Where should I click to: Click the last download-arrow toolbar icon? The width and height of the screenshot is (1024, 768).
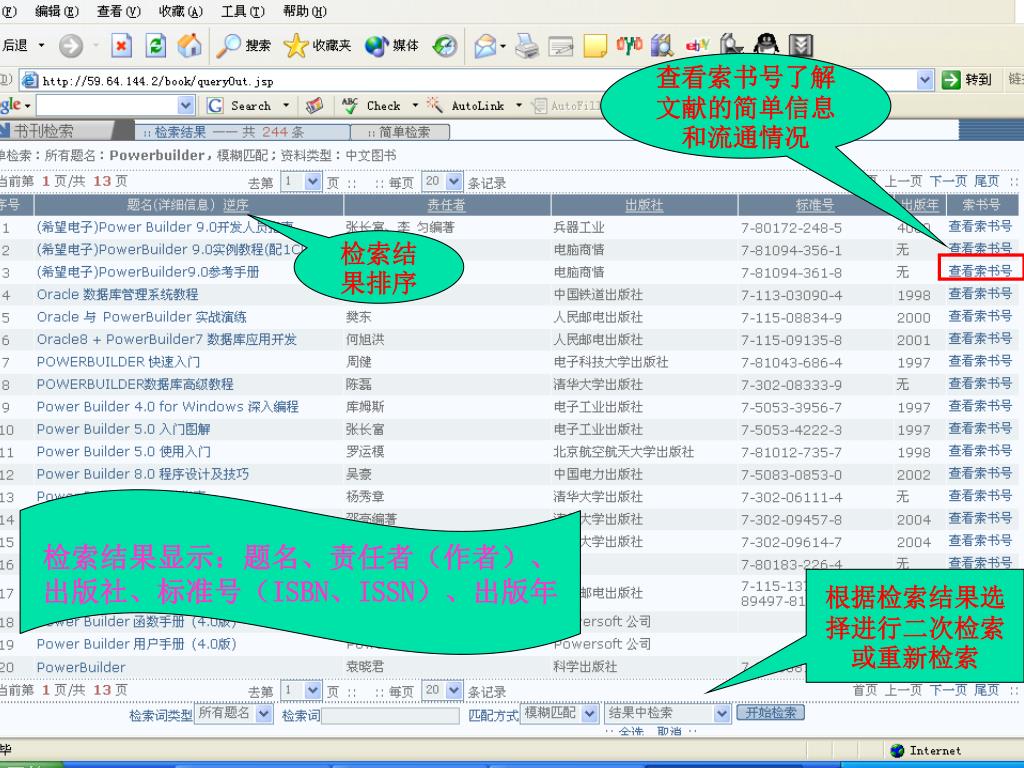[x=801, y=45]
